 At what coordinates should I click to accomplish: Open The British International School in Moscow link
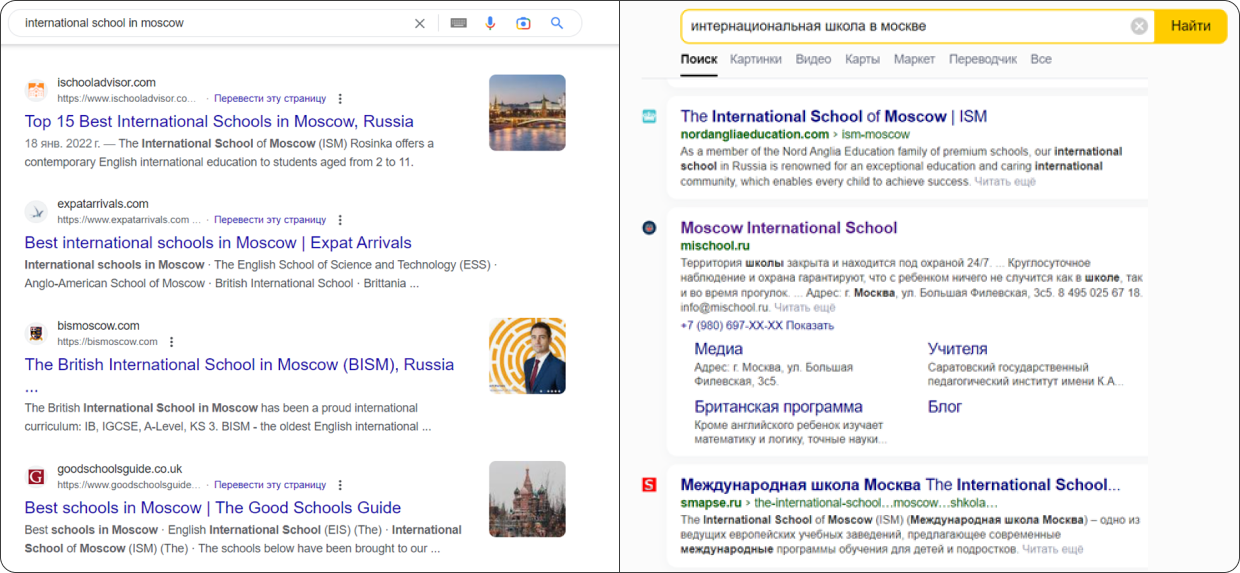point(239,365)
